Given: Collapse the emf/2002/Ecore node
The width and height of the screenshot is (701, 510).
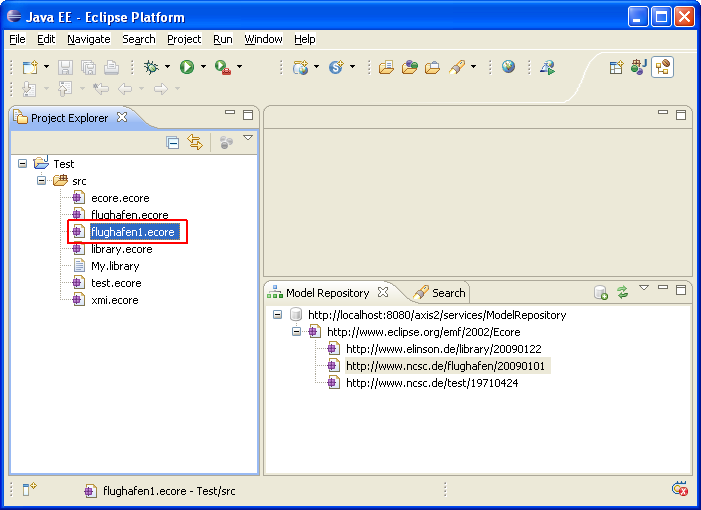Looking at the screenshot, I should point(296,332).
